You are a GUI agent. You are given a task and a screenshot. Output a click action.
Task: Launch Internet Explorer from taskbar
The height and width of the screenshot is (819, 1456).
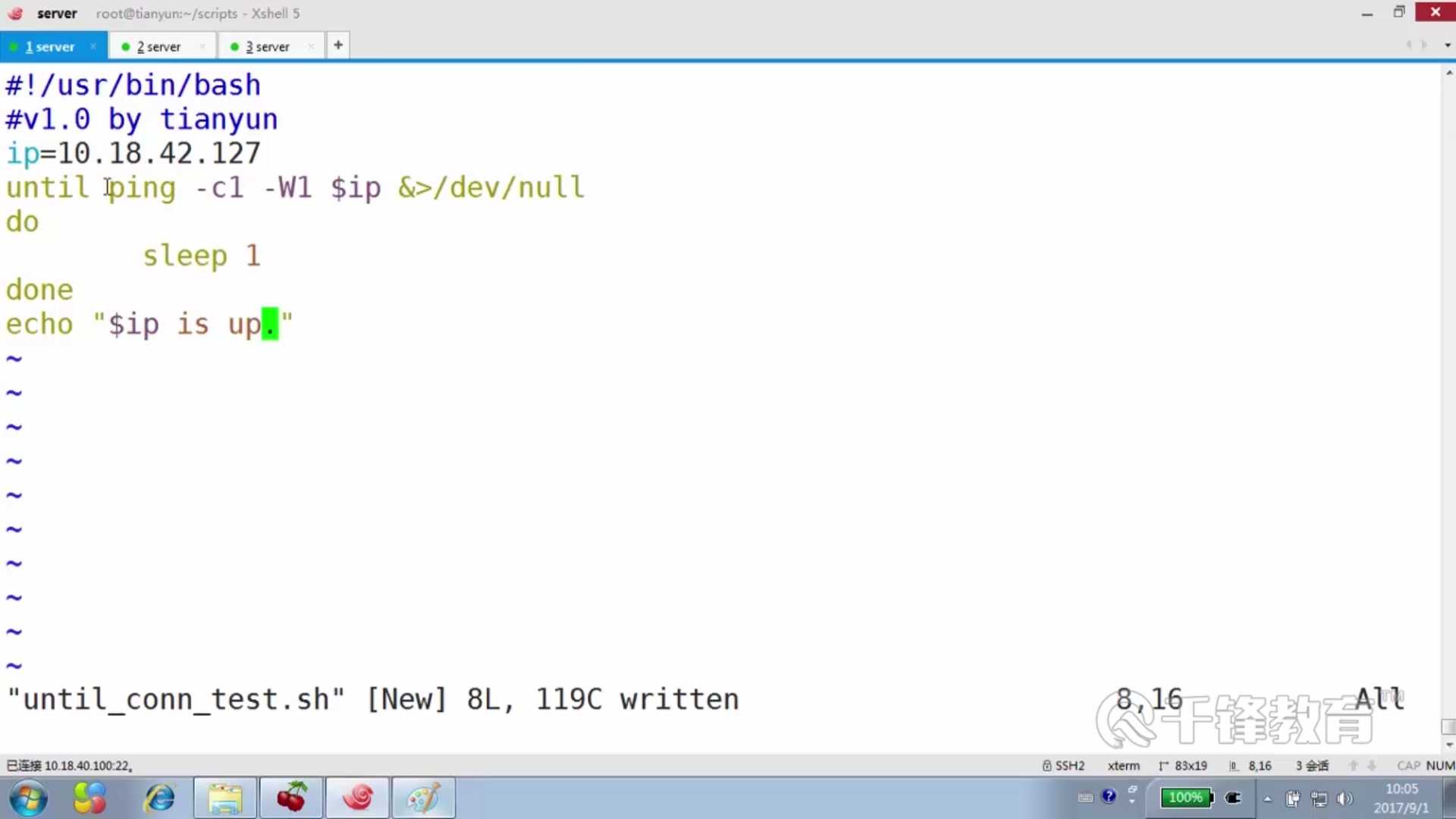coord(159,798)
